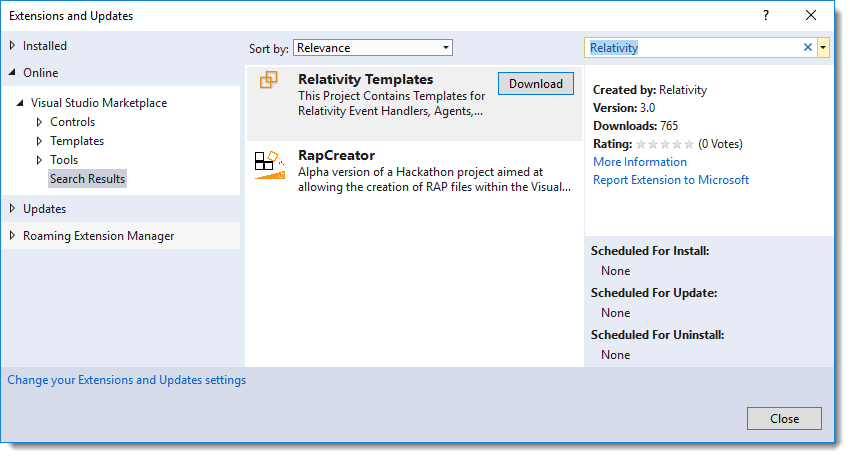Collapse the Visual Studio Marketplace node
This screenshot has width=850, height=458.
click(20, 102)
